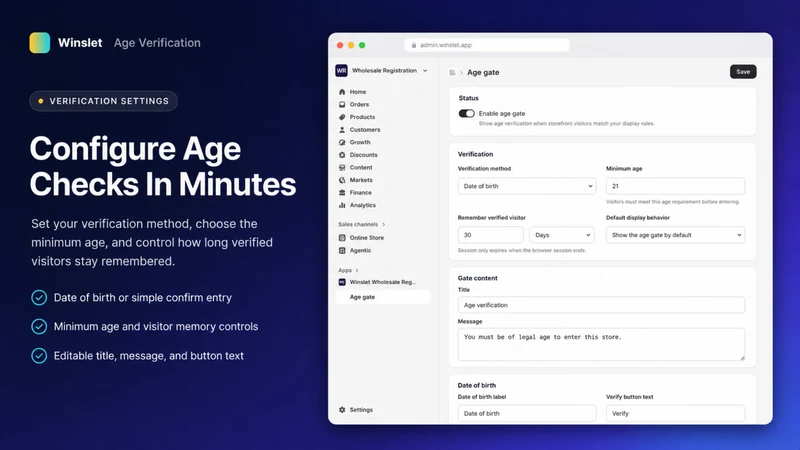
Task: Click the Analytics bar chart icon
Action: [x=342, y=205]
